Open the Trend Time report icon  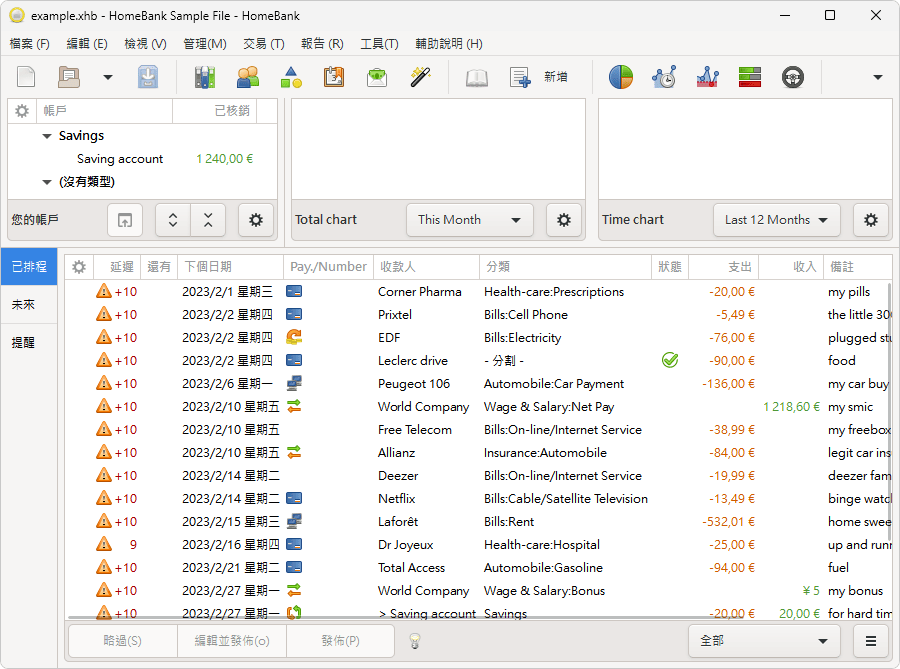coord(664,77)
